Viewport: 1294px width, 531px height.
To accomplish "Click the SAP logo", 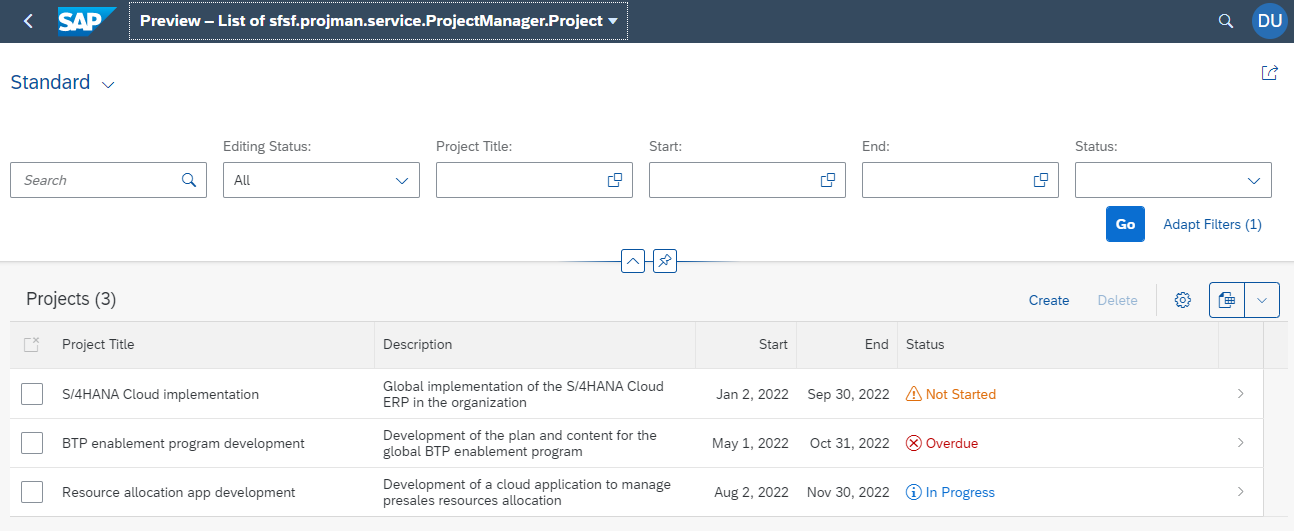I will (87, 20).
